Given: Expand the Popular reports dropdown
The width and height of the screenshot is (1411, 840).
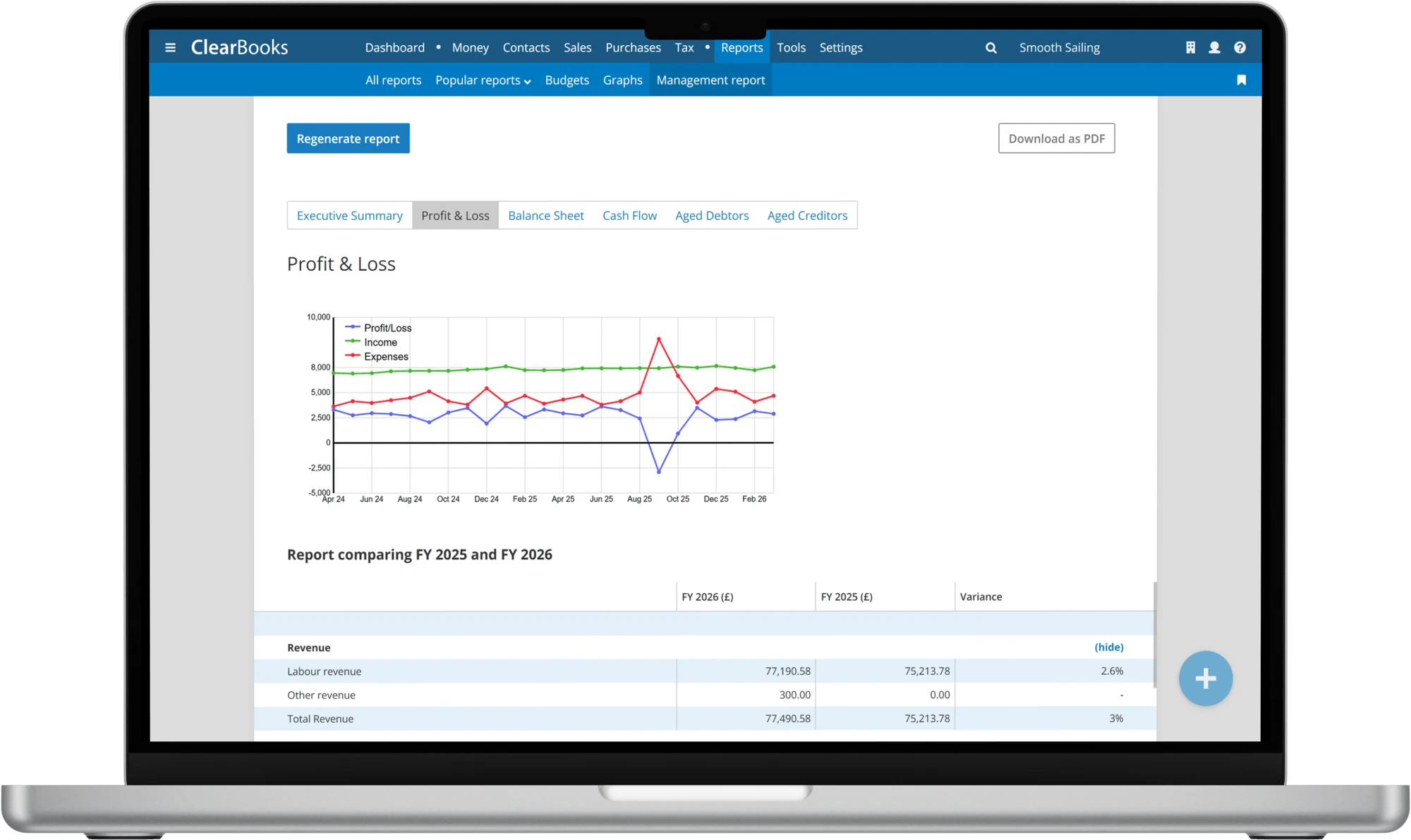Looking at the screenshot, I should [x=483, y=80].
